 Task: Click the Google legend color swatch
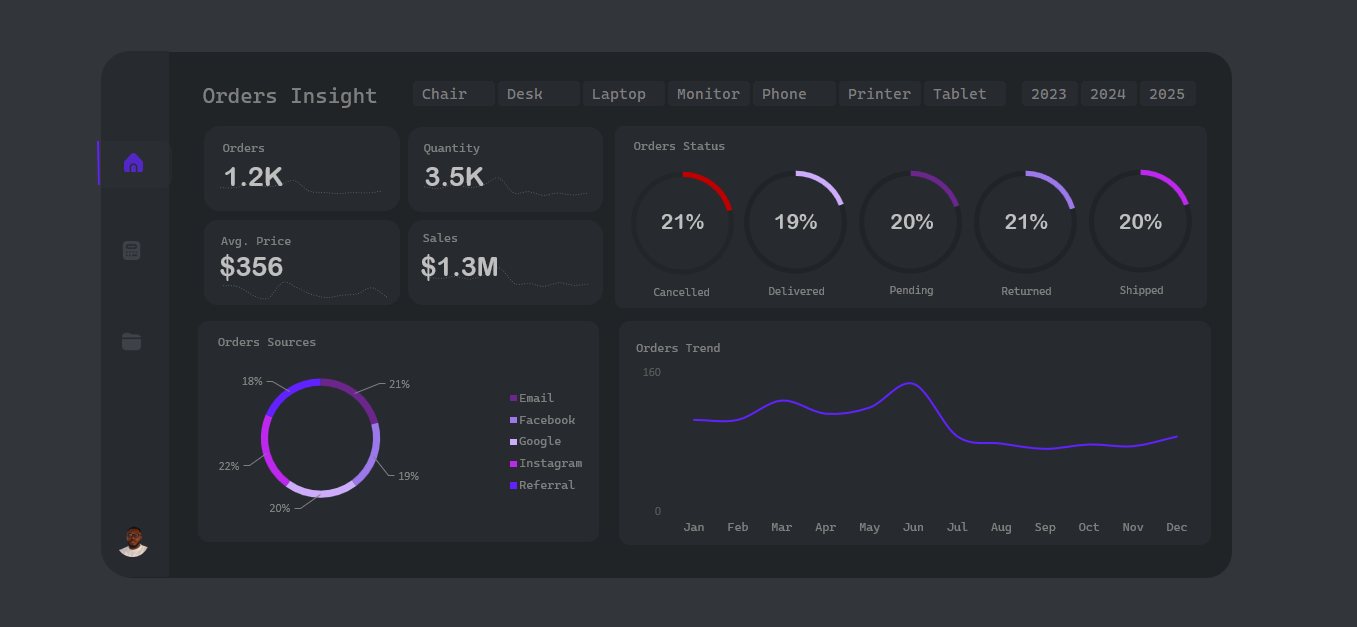[513, 442]
